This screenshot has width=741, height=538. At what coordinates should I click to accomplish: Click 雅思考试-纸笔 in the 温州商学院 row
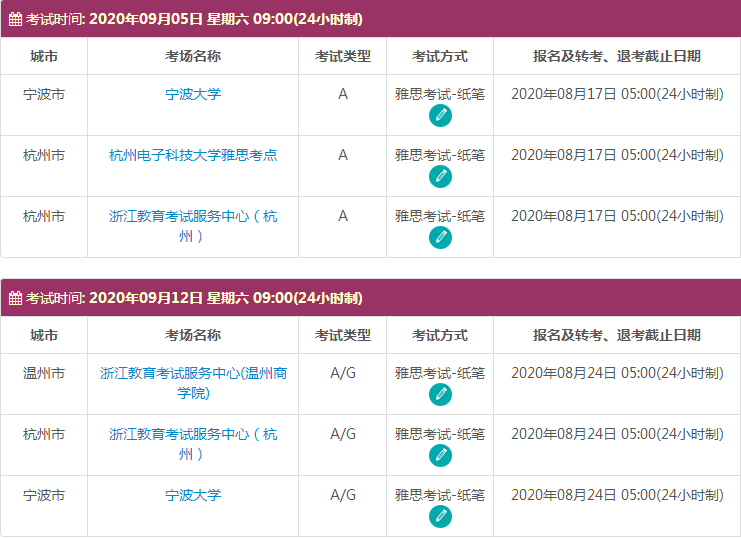tap(440, 373)
